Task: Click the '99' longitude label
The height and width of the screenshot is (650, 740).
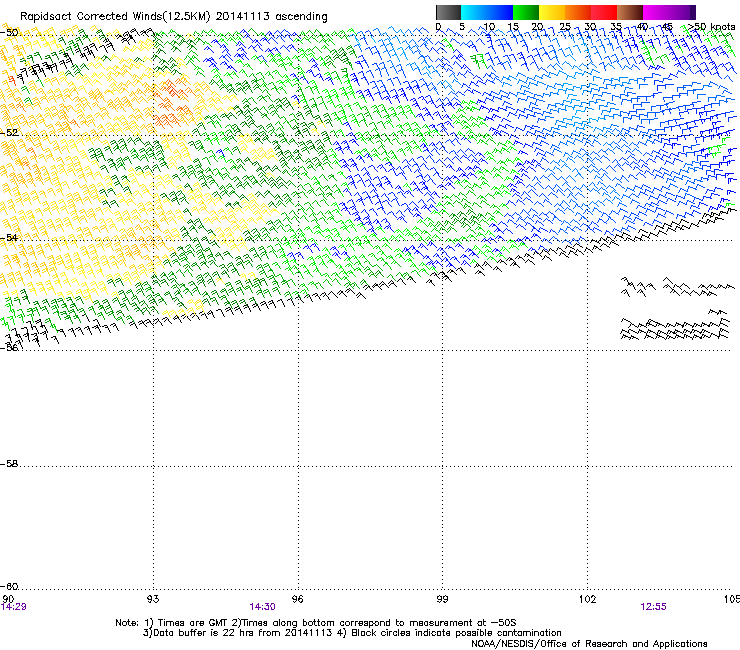Action: click(442, 599)
